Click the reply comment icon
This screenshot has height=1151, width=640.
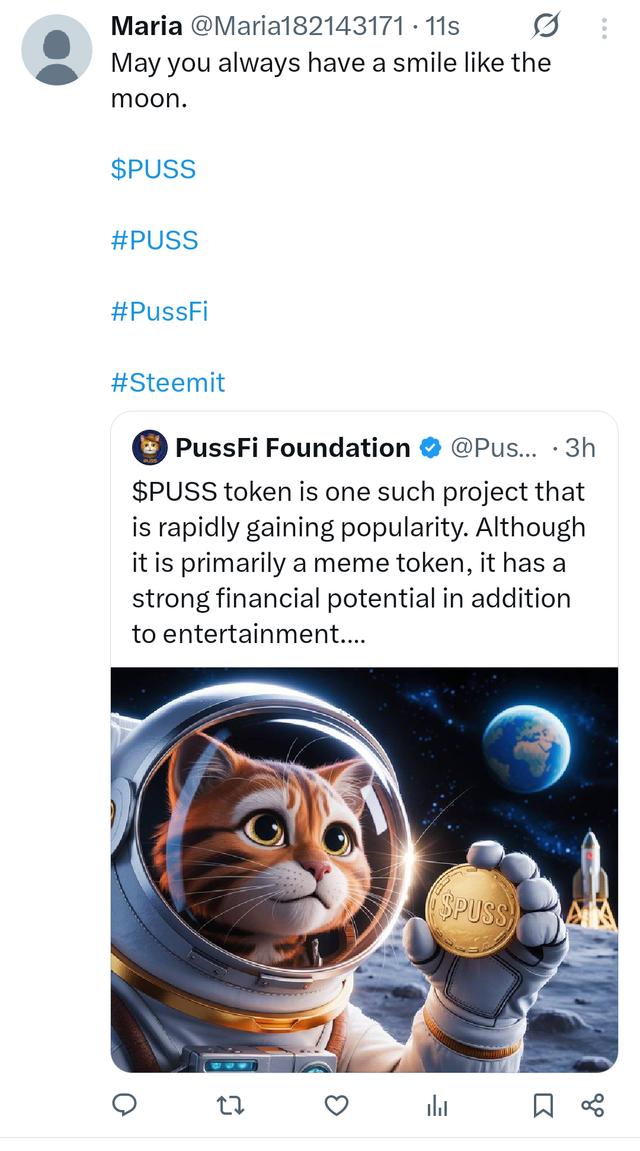tap(124, 1105)
